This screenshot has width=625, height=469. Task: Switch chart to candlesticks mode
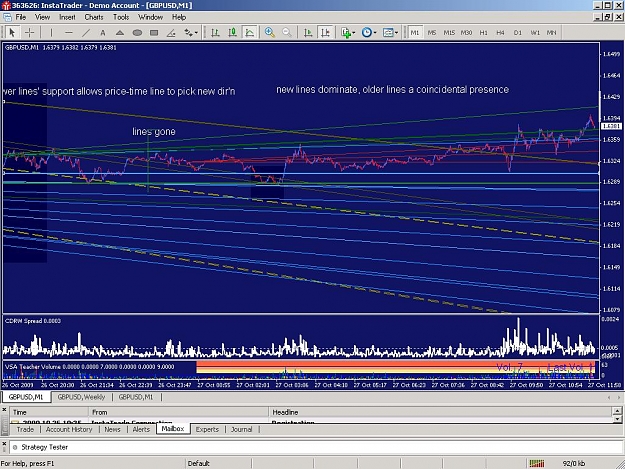[x=233, y=32]
